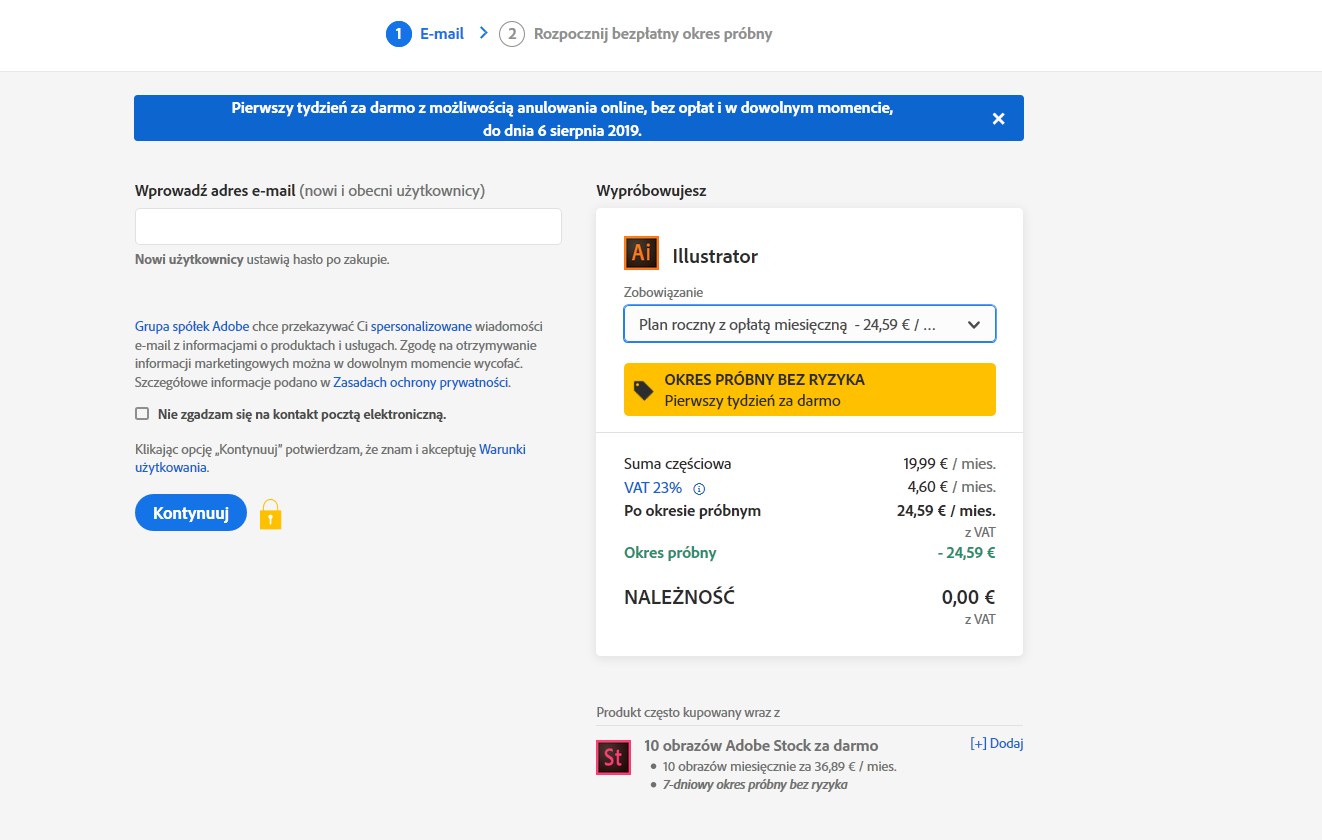Open the Grupa spółek Adobe link
Viewport: 1322px width, 840px height.
(x=192, y=326)
